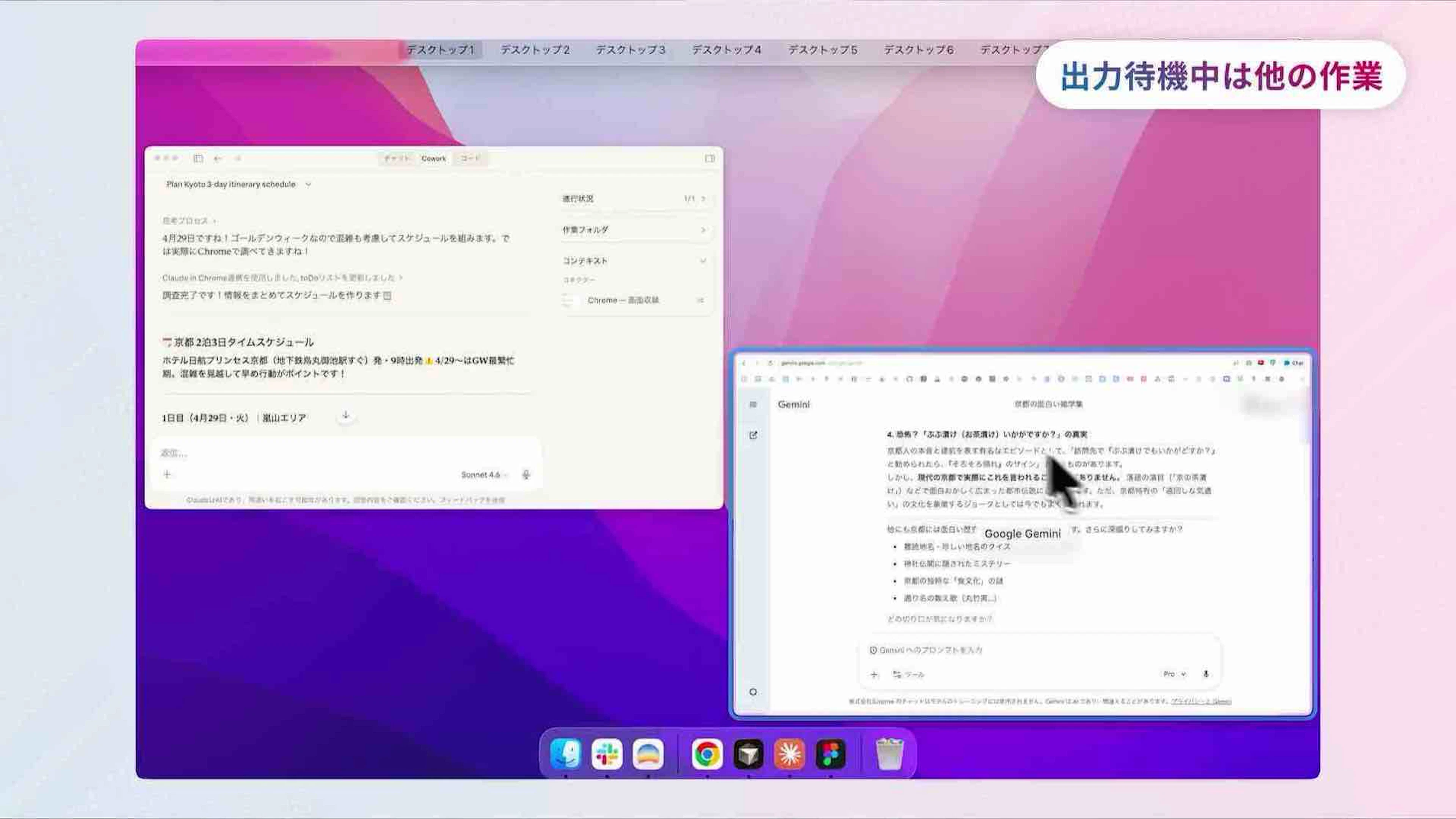The height and width of the screenshot is (819, 1456).
Task: Expand the Plan Kyoto 3-day itinerary title dropdown
Action: 308,184
